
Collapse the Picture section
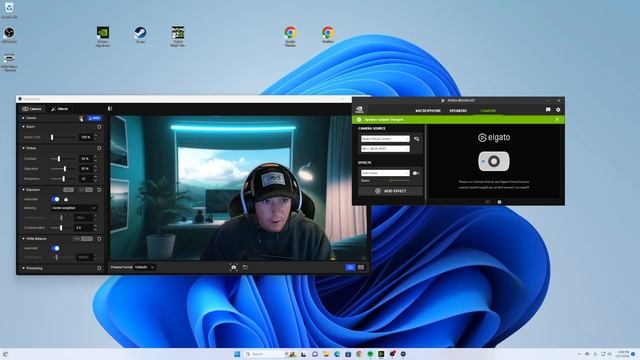click(x=23, y=148)
